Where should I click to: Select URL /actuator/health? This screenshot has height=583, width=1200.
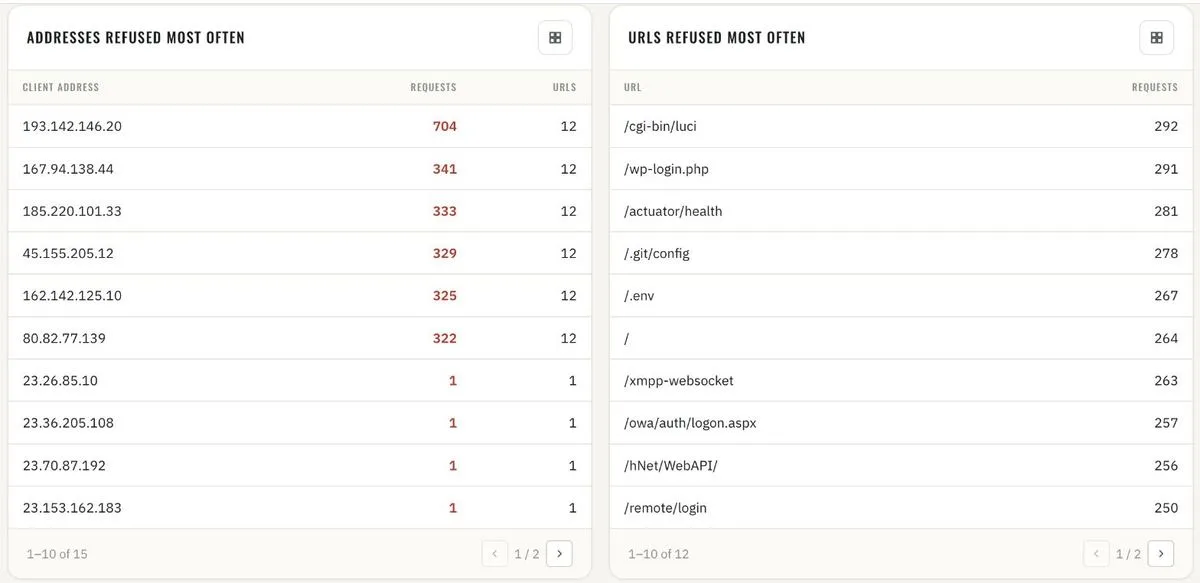coord(673,211)
